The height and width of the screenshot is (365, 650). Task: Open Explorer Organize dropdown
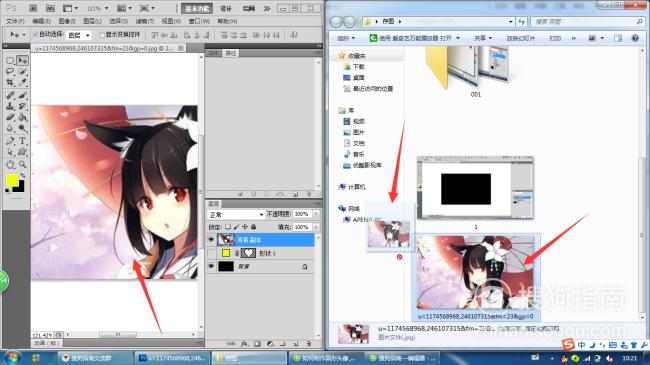[346, 38]
